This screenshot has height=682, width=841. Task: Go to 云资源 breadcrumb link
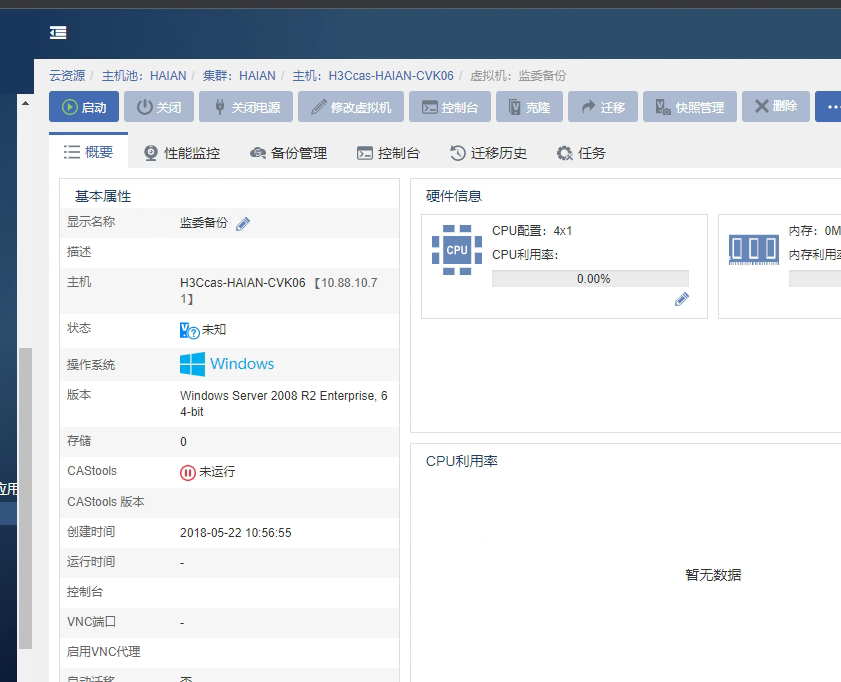(x=67, y=76)
